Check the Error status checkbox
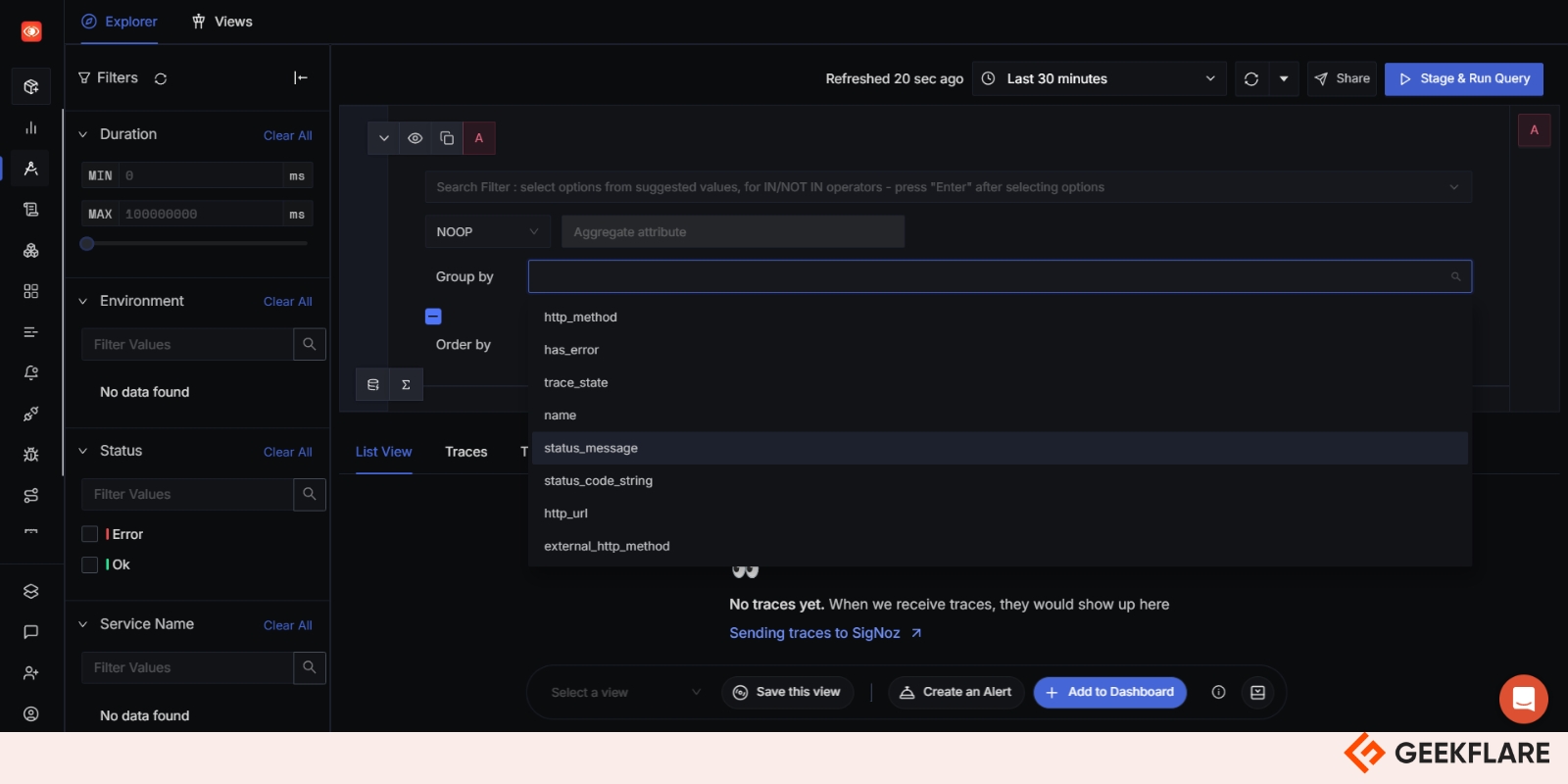 click(x=90, y=534)
